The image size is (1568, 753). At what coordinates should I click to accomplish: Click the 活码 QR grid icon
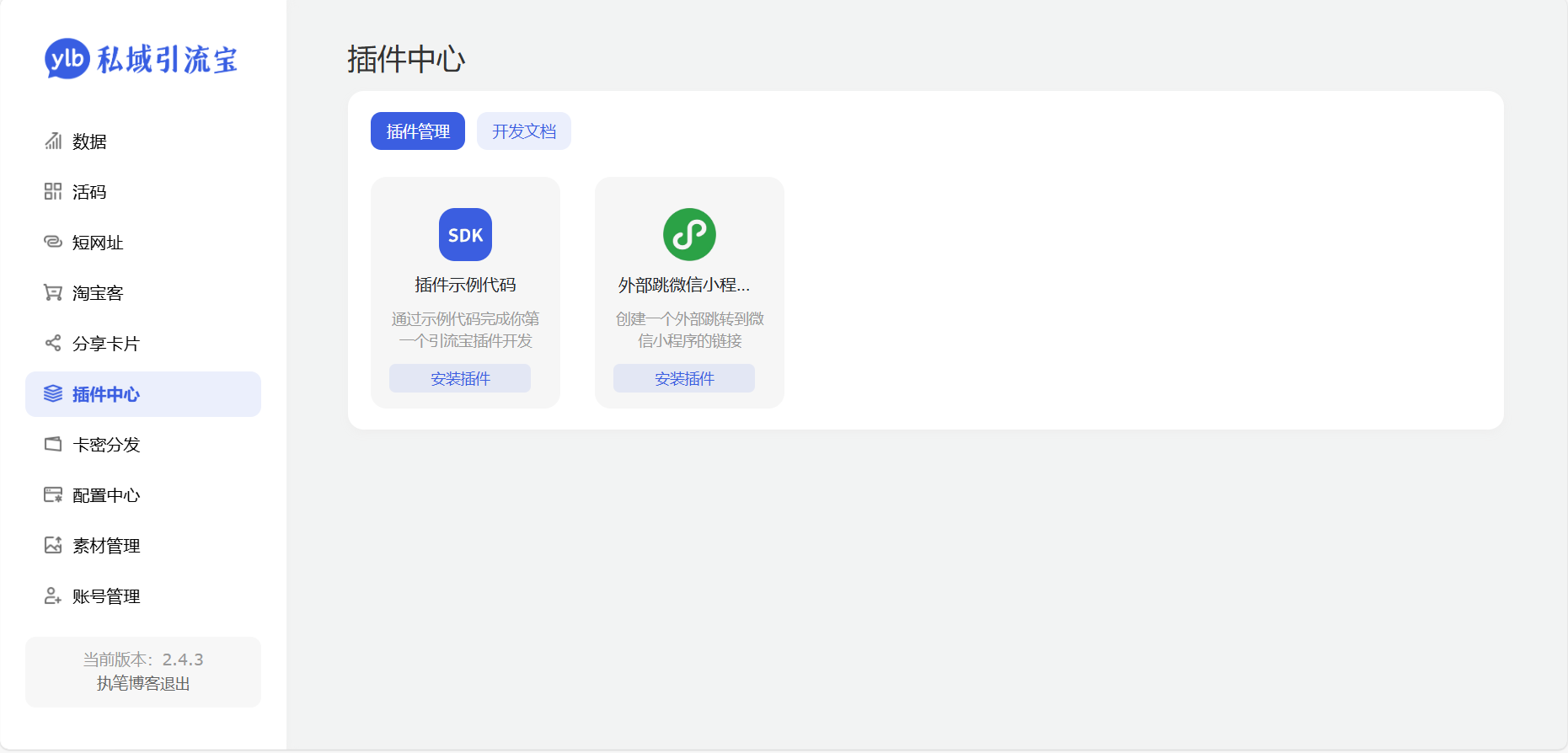coord(53,191)
